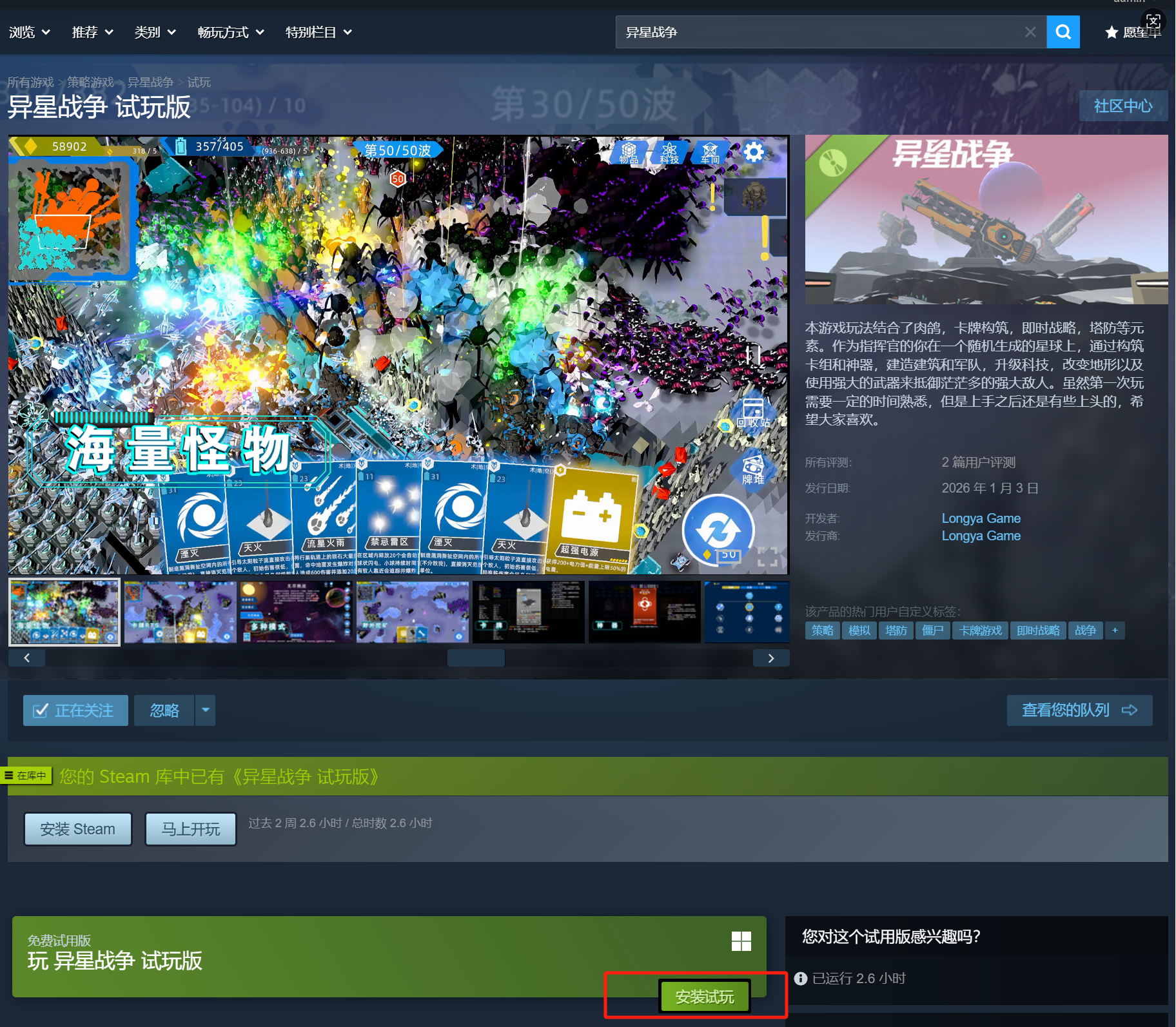Image resolution: width=1176 pixels, height=1027 pixels.
Task: Click the 2 篇用户评测 reviews text
Action: 978,462
